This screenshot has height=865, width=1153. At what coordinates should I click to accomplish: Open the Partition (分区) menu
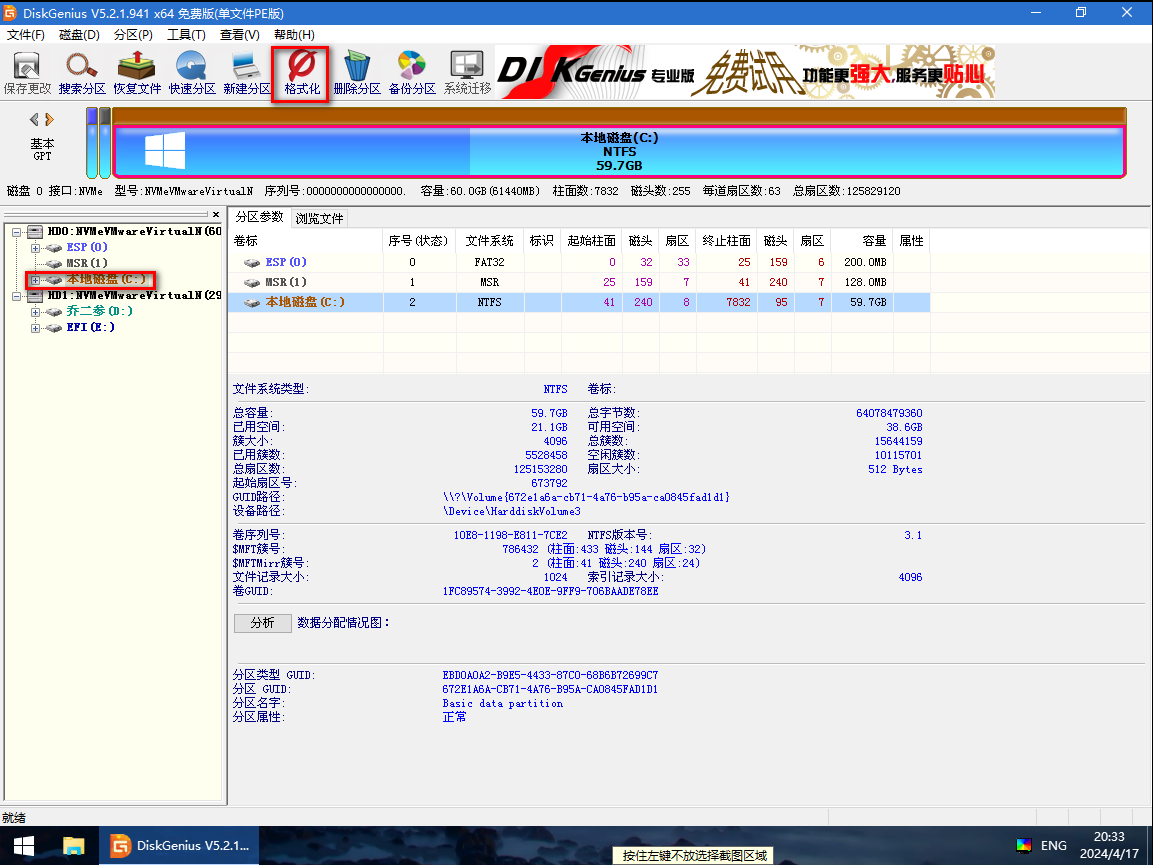click(x=133, y=35)
